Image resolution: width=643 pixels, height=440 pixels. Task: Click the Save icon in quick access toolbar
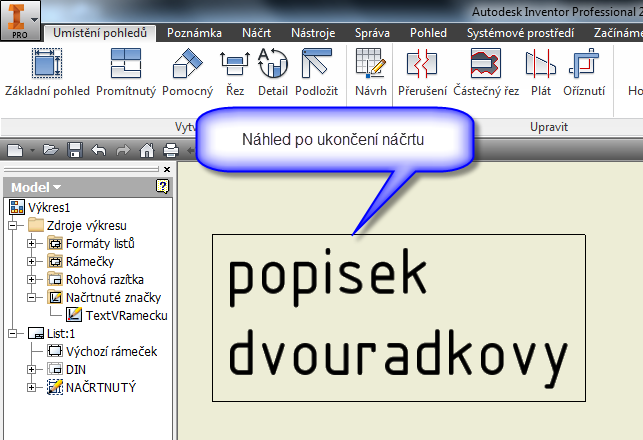[x=77, y=151]
